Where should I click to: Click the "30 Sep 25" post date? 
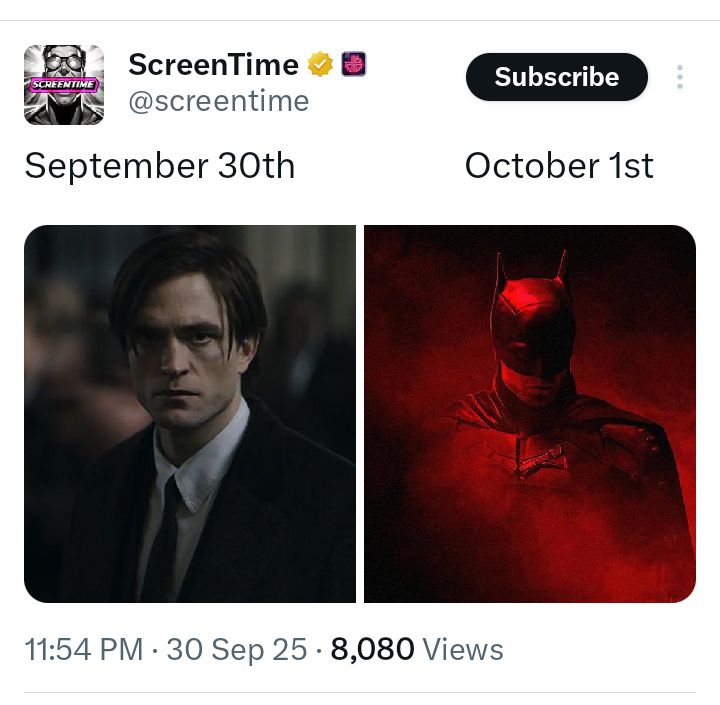click(x=236, y=650)
